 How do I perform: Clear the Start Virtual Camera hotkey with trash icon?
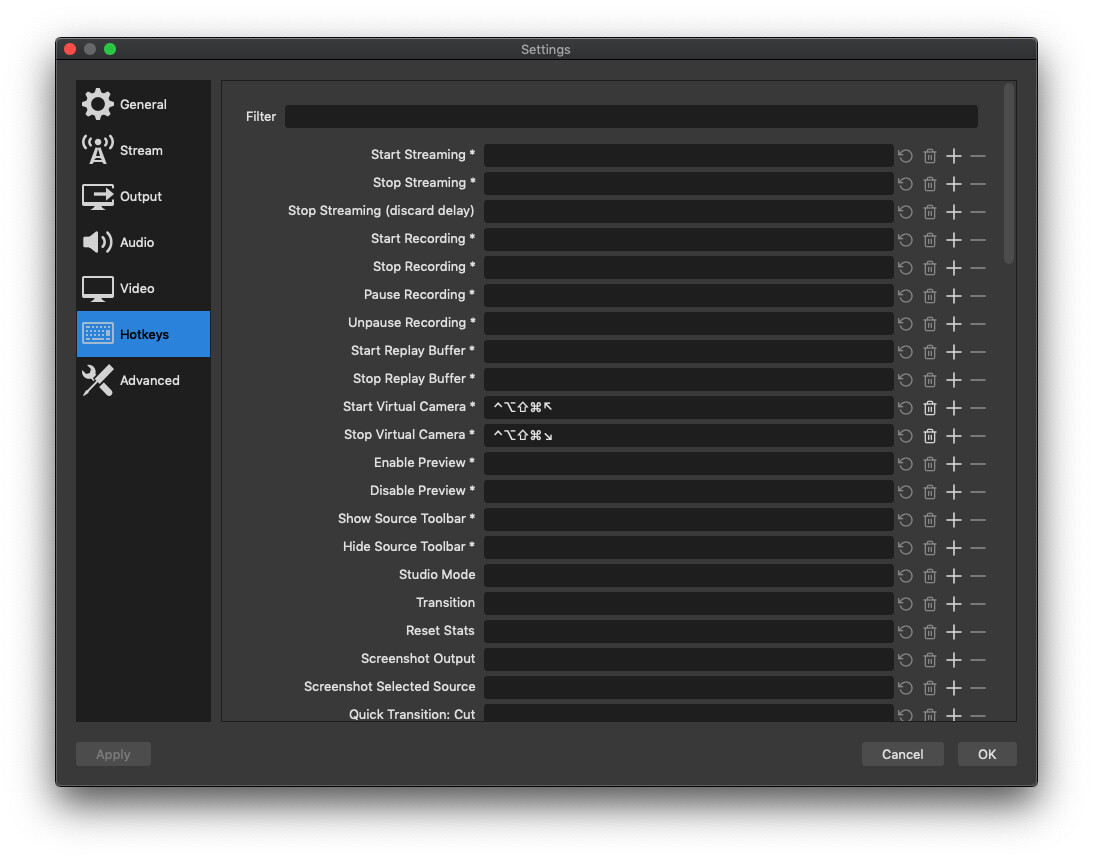(x=929, y=408)
